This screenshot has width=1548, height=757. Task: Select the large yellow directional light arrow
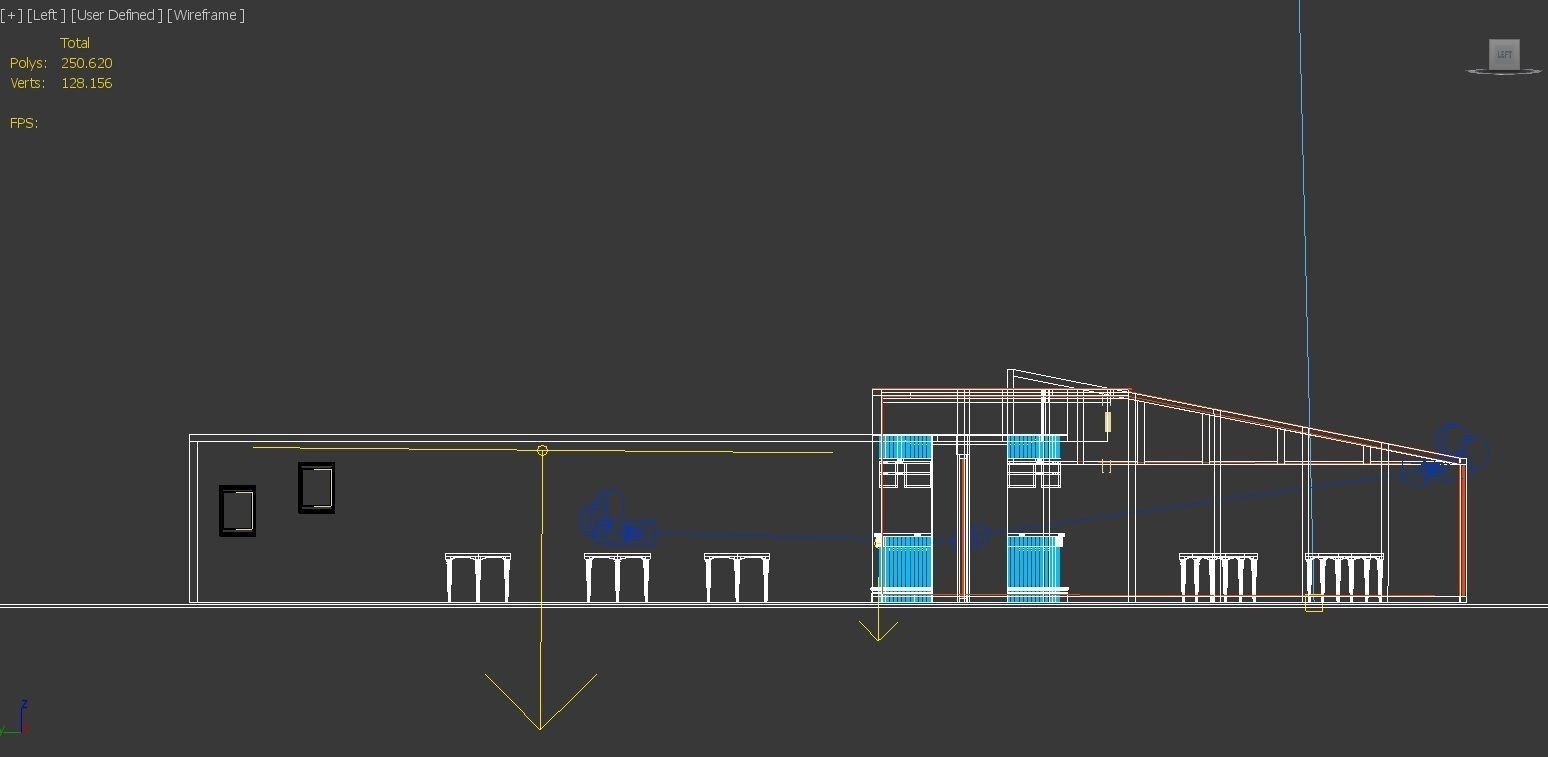(x=540, y=701)
